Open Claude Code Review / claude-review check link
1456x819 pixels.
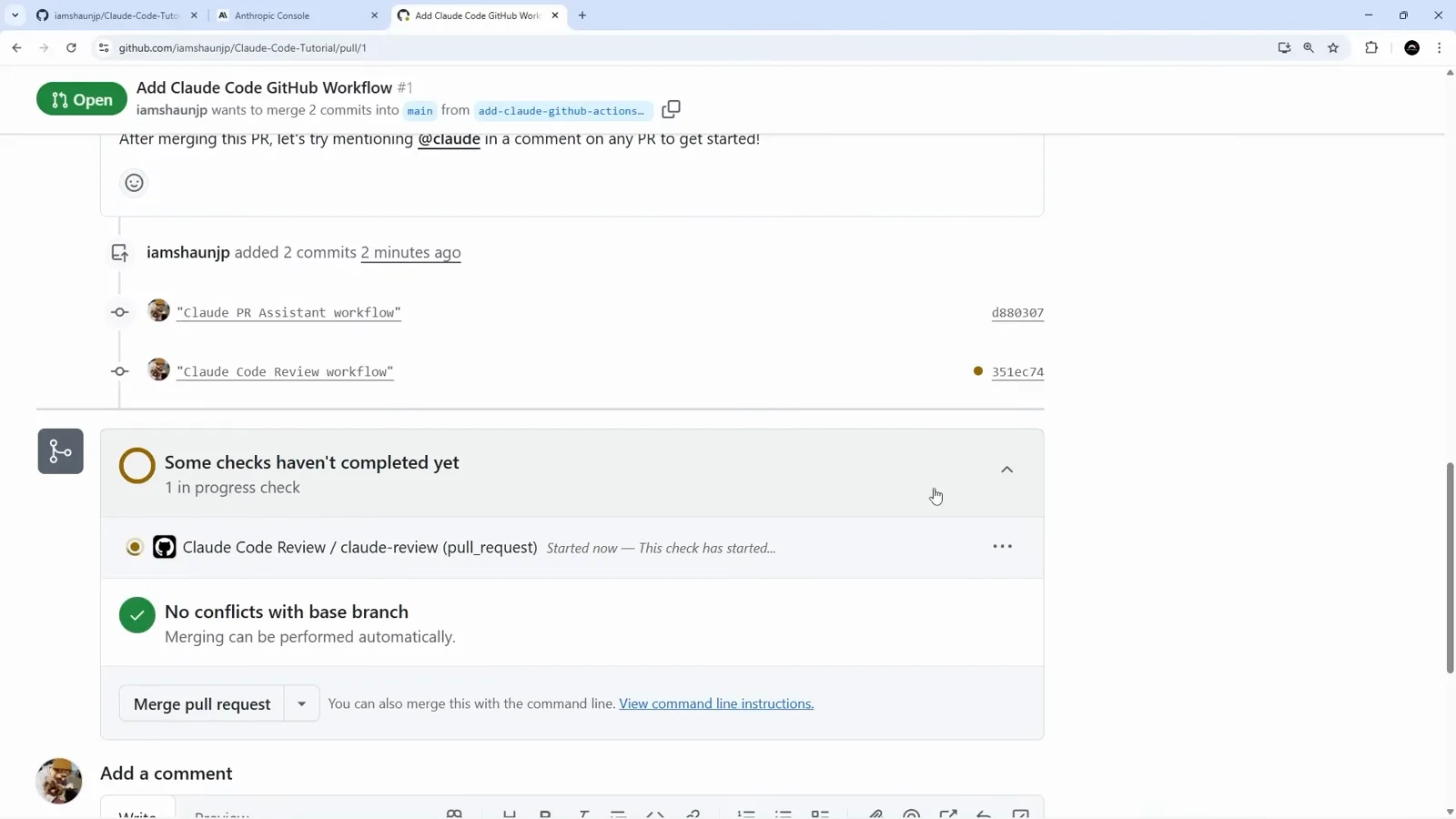coord(359,547)
